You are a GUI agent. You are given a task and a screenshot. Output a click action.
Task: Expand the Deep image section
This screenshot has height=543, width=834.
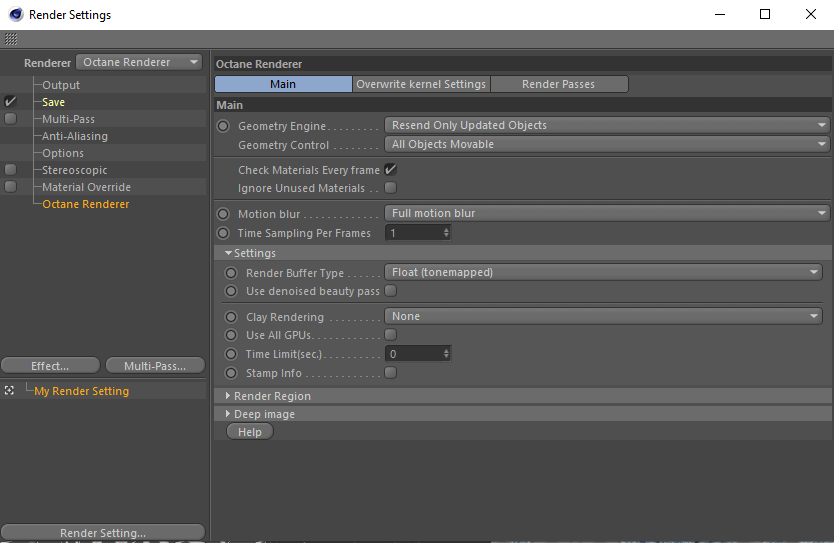228,414
